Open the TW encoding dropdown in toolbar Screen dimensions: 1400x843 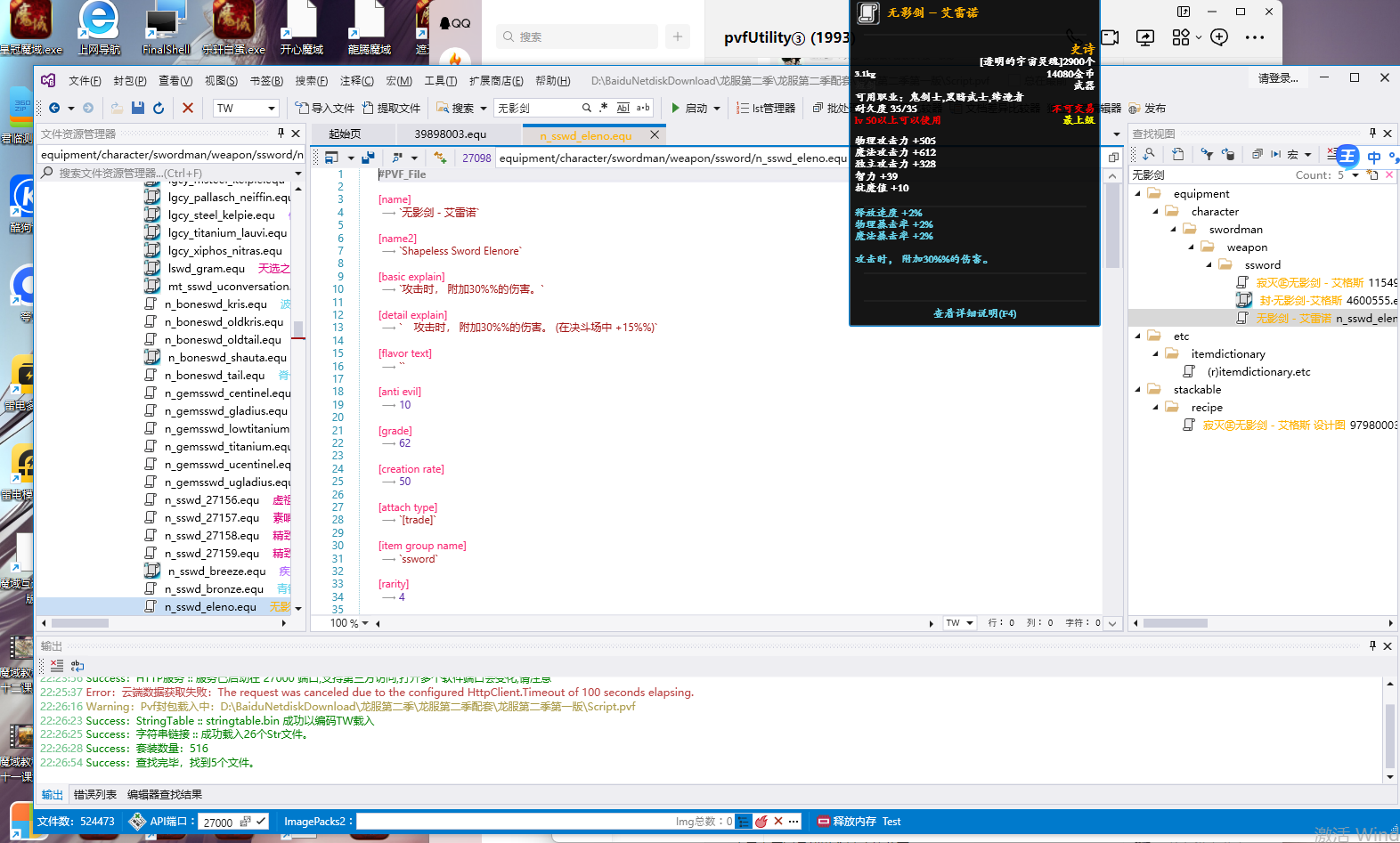[x=271, y=109]
